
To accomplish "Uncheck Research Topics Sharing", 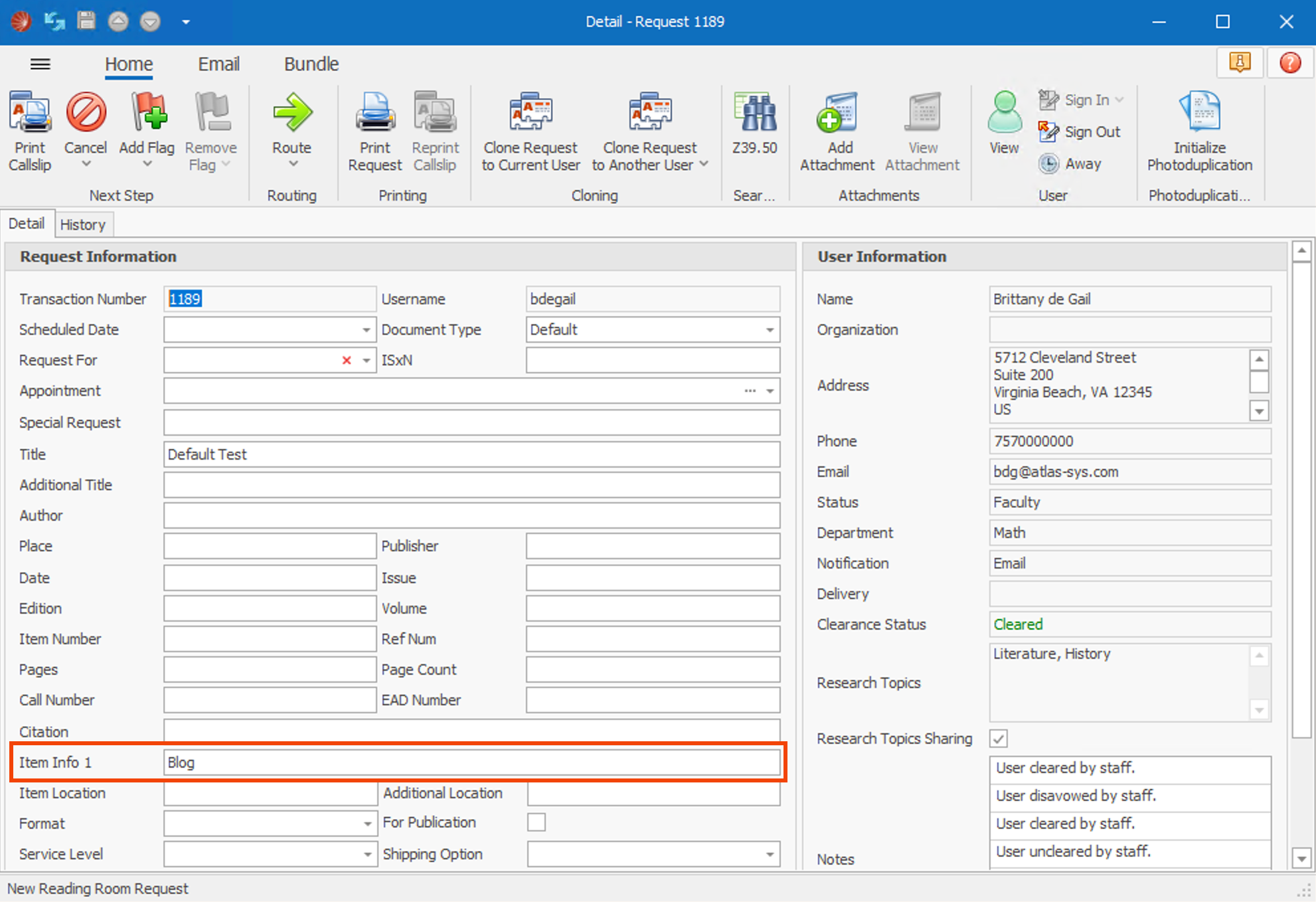I will (x=998, y=738).
